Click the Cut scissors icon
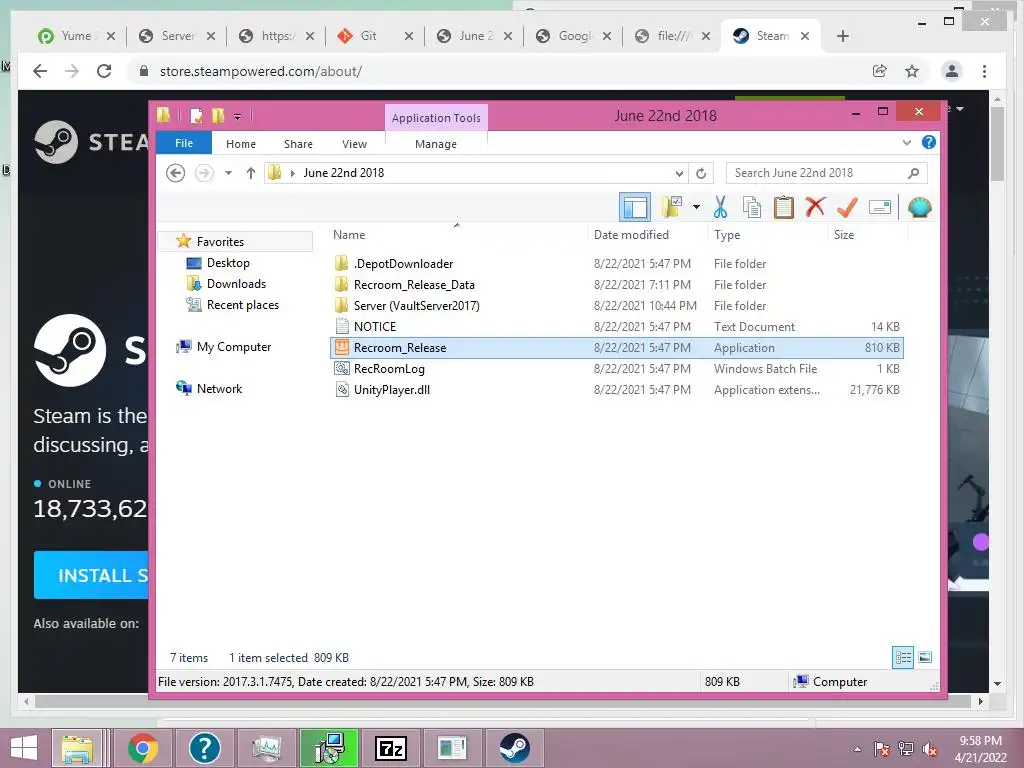Screen dimensions: 1024x768 [720, 208]
